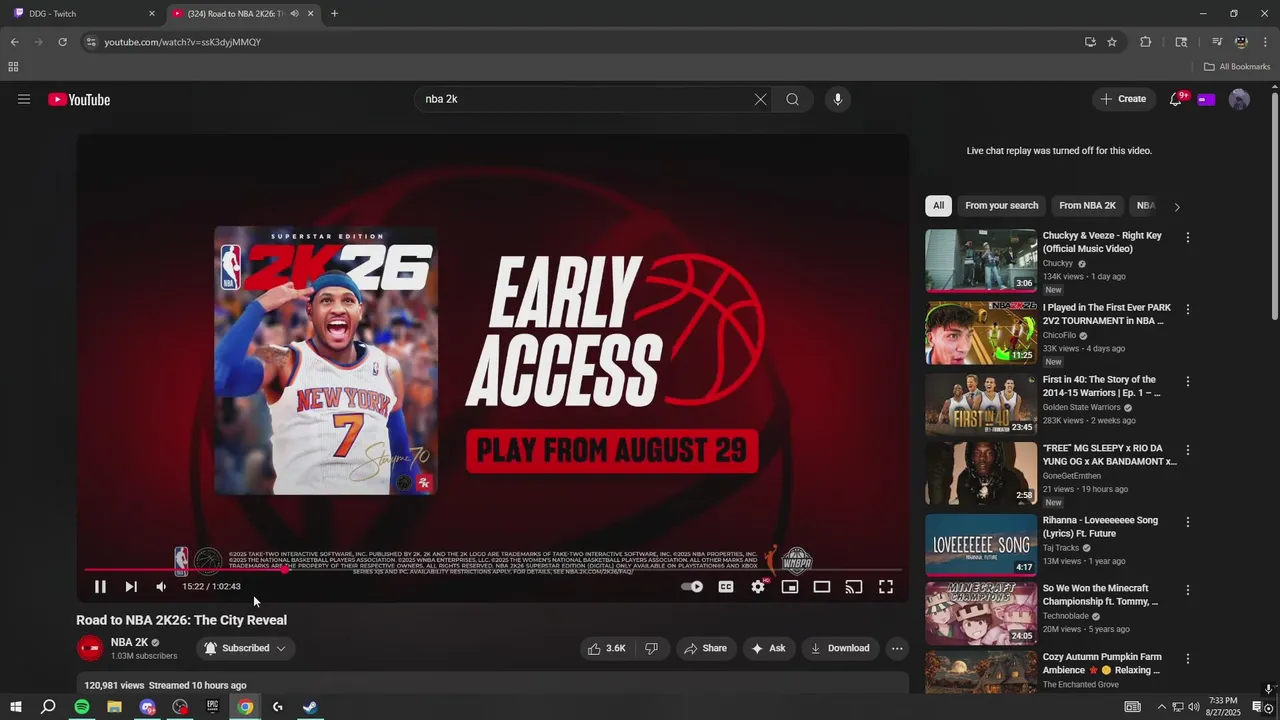This screenshot has width=1280, height=720.
Task: Open the Chrome three-dot menu
Action: pyautogui.click(x=1266, y=42)
